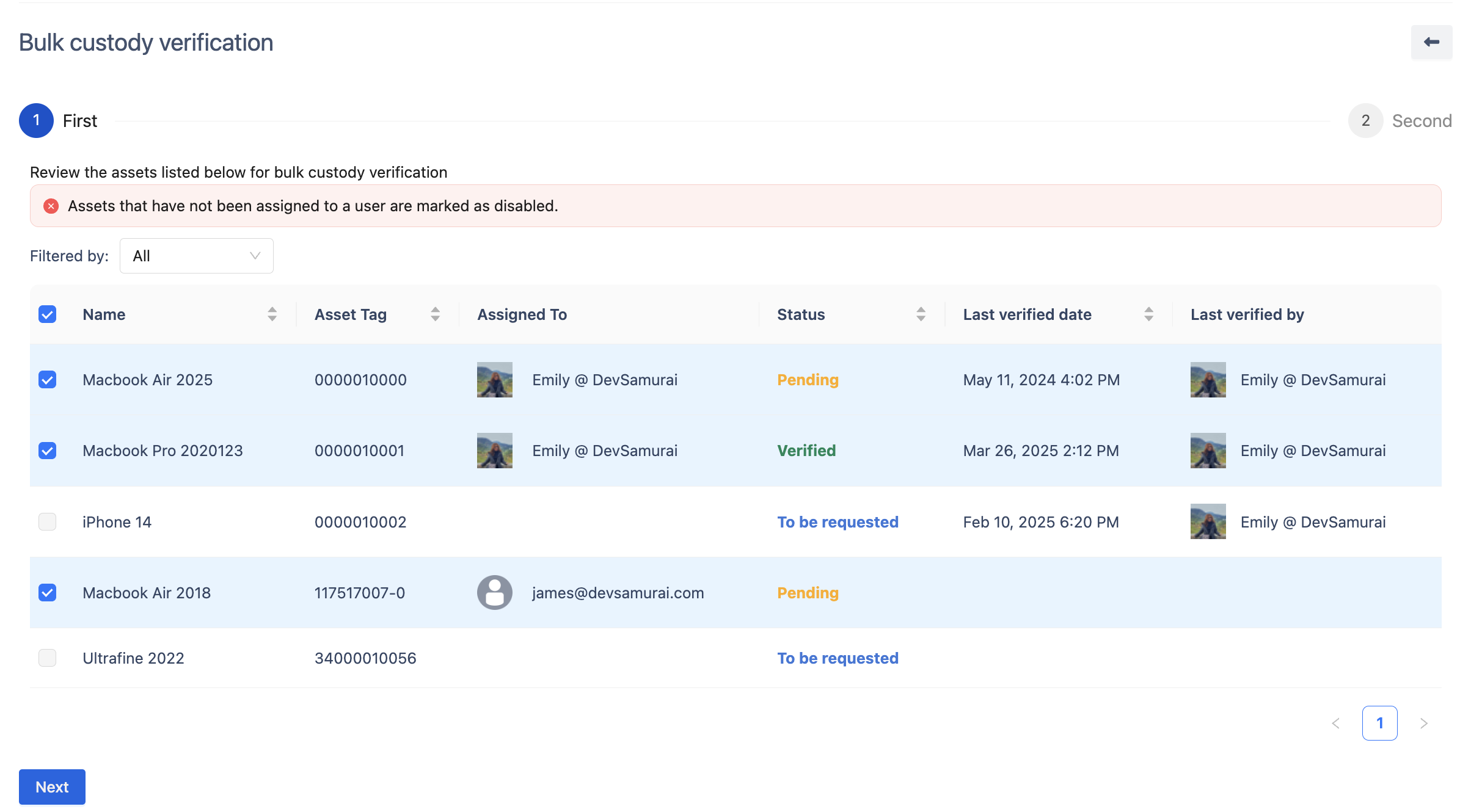This screenshot has width=1471, height=812.
Task: Click the back arrow button
Action: pyautogui.click(x=1431, y=42)
